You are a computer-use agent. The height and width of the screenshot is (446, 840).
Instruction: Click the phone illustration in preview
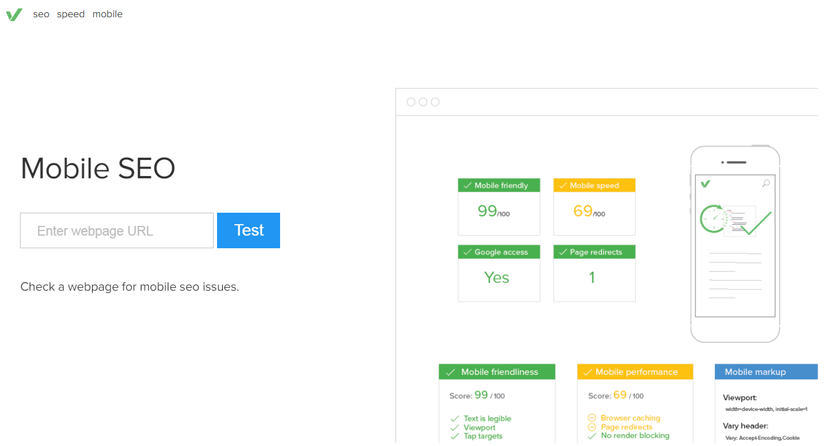tap(735, 244)
